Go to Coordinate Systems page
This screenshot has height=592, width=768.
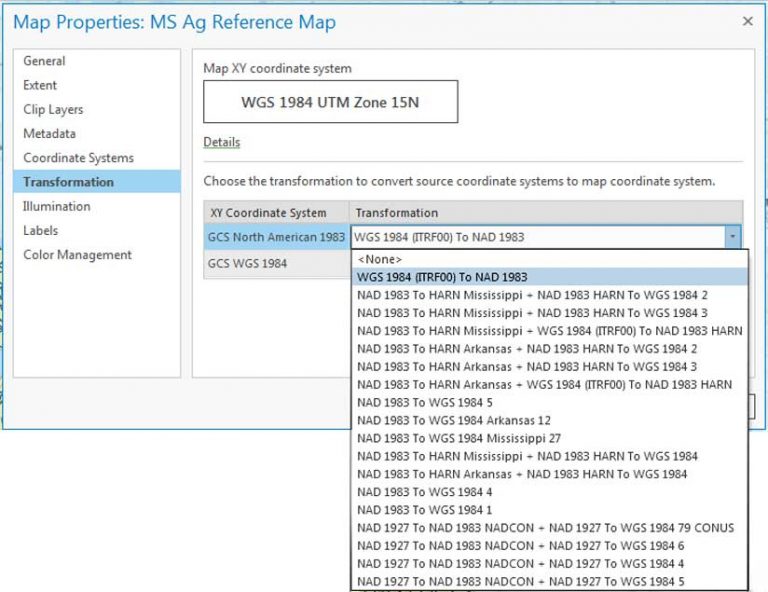click(x=78, y=158)
